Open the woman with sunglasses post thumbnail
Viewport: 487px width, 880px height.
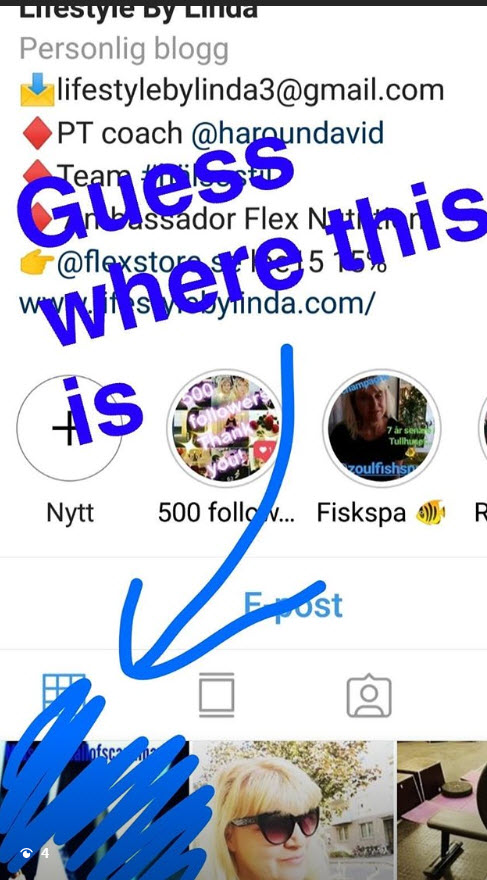pos(292,810)
